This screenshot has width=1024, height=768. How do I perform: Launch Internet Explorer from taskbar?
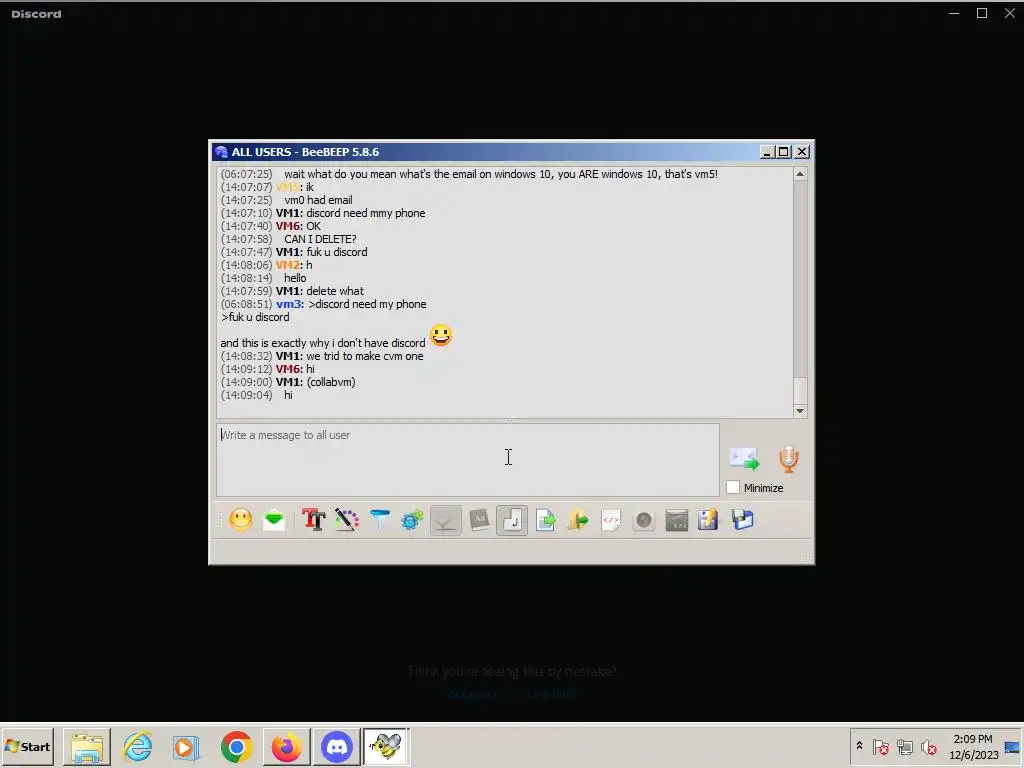point(138,746)
